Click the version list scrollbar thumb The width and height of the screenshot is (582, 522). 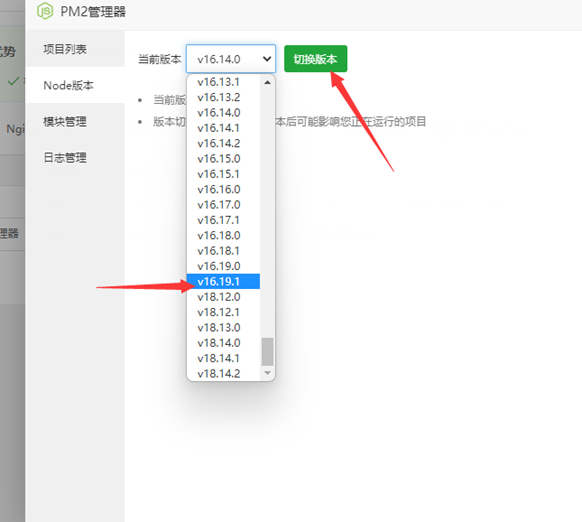click(267, 352)
